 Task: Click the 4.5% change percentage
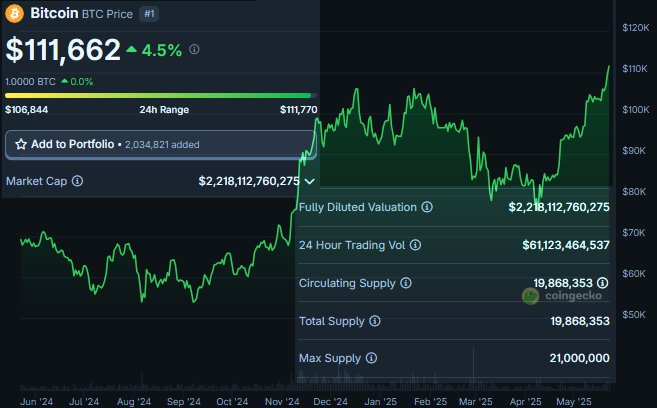point(162,50)
